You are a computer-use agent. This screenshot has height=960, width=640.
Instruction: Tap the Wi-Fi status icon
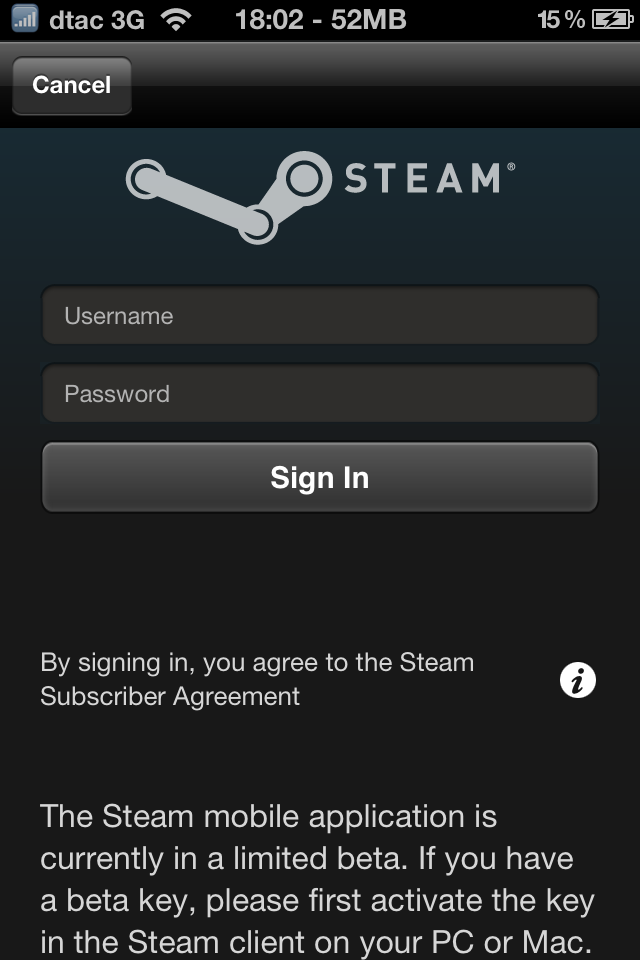click(176, 20)
